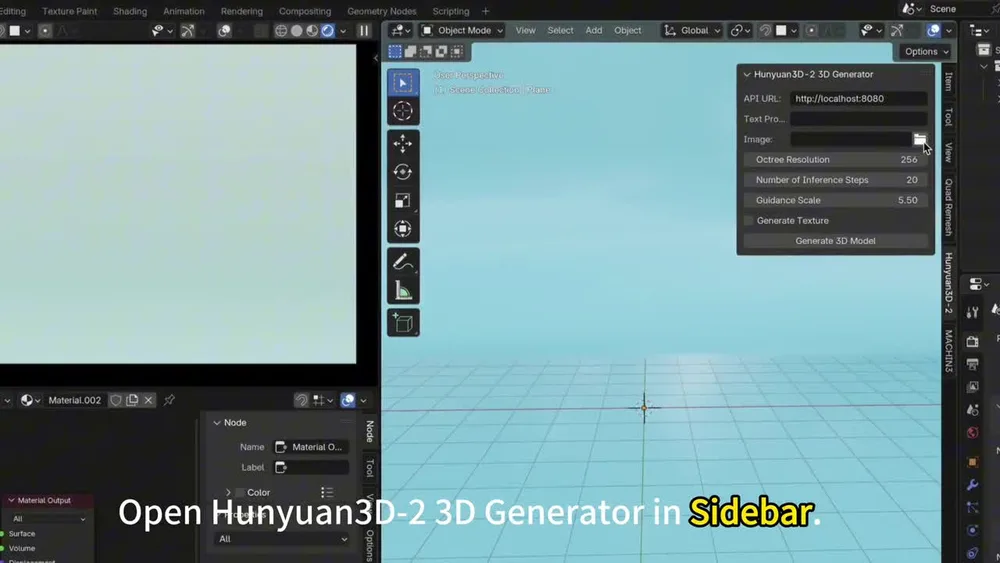Open the Shading workspace tab
The height and width of the screenshot is (563, 1000).
point(130,11)
